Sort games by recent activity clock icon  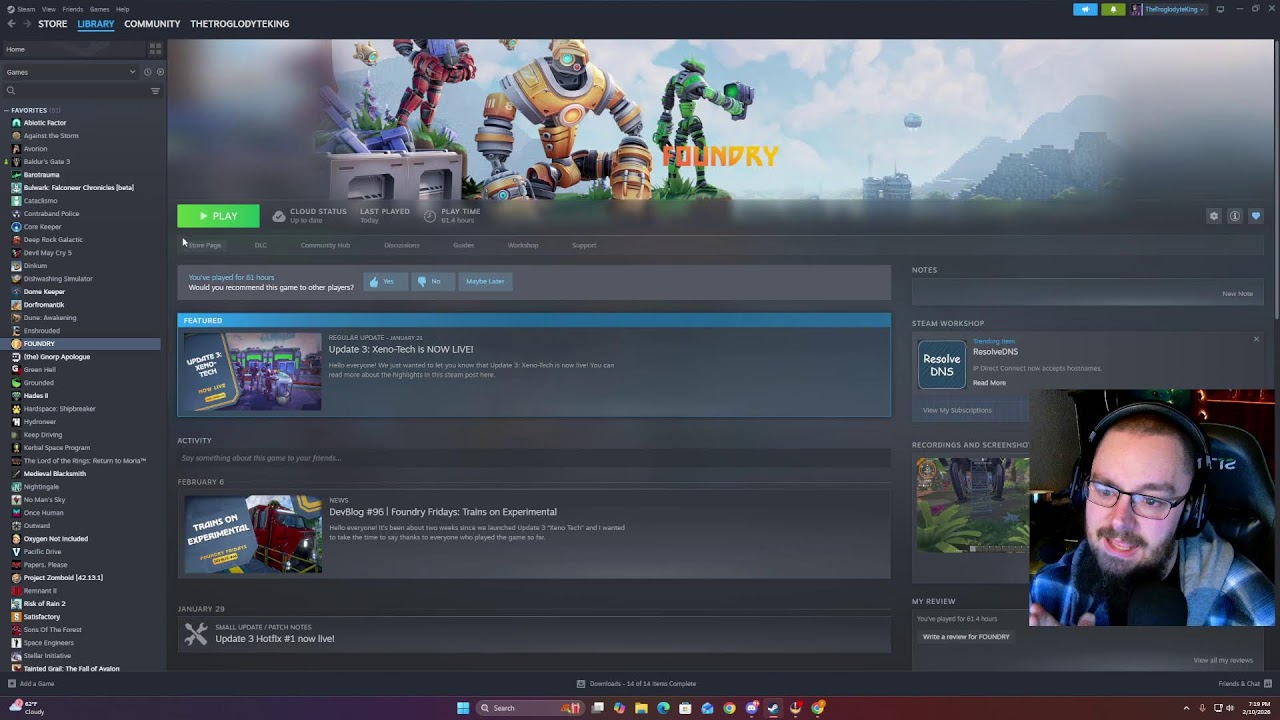coord(147,72)
